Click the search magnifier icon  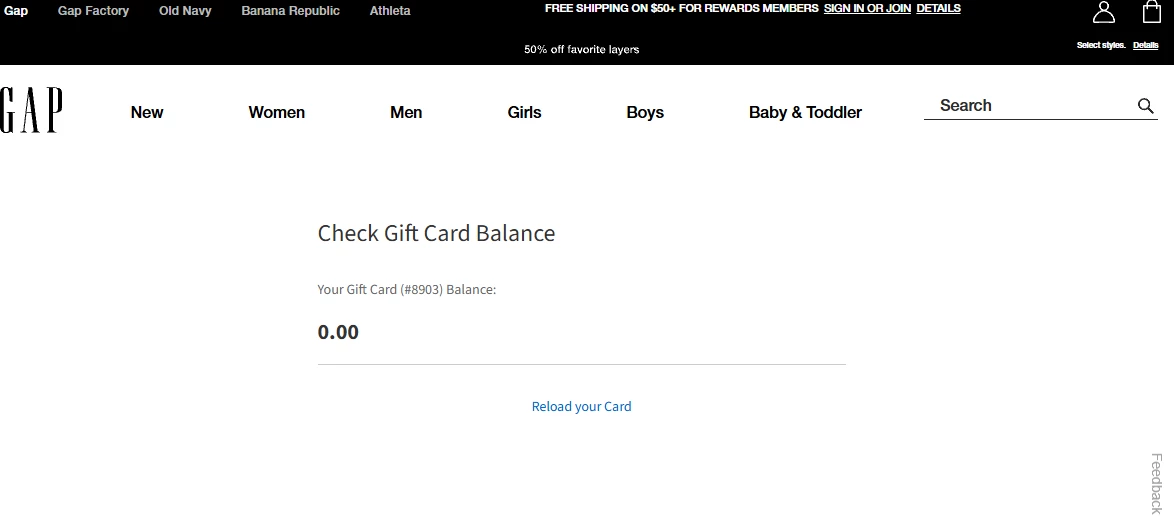[1146, 106]
